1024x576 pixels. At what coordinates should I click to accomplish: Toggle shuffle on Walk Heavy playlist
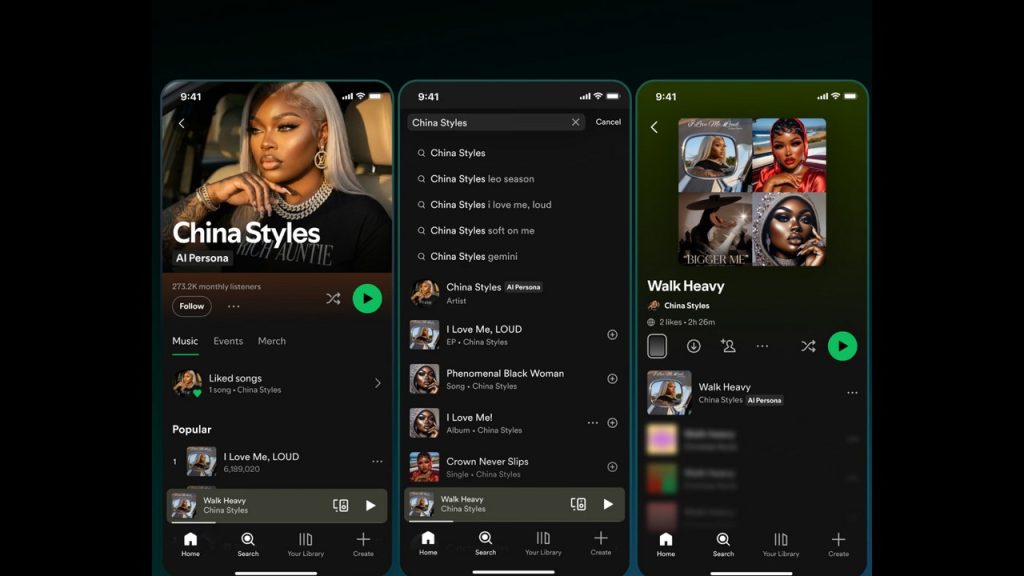point(808,346)
